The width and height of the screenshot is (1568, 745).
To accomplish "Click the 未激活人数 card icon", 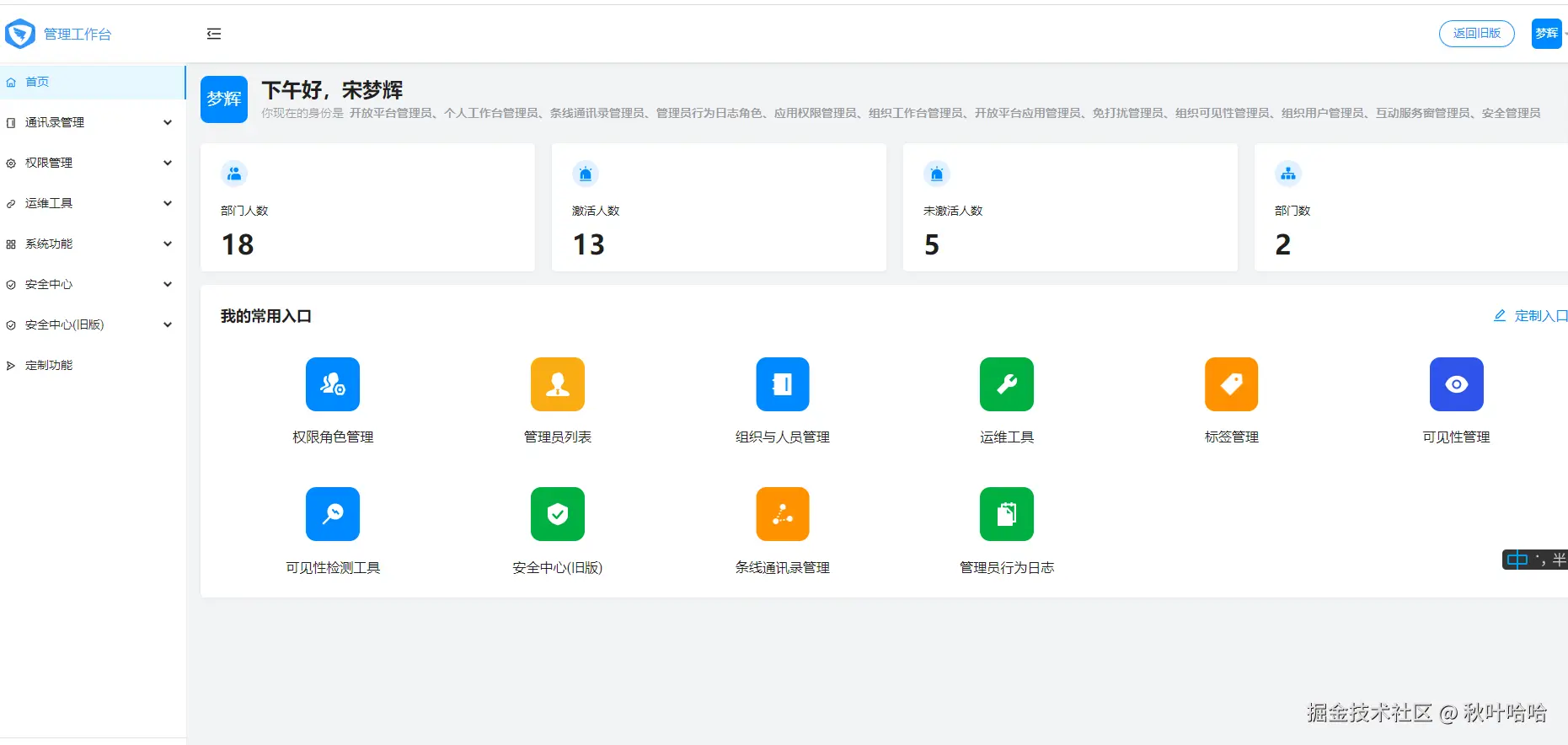I will pos(937,174).
